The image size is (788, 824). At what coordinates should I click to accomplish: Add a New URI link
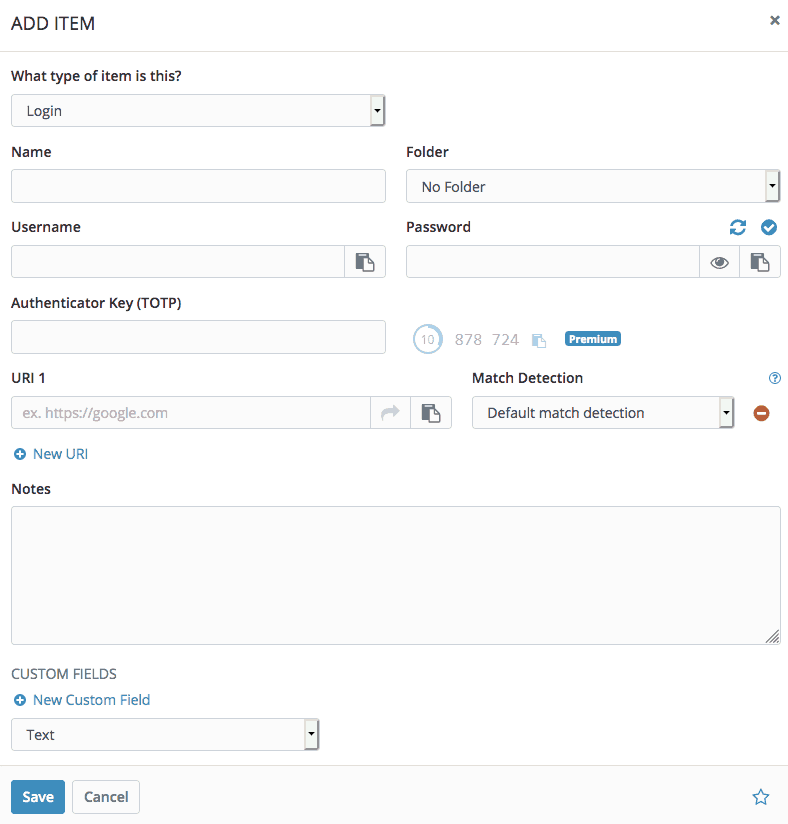click(51, 454)
